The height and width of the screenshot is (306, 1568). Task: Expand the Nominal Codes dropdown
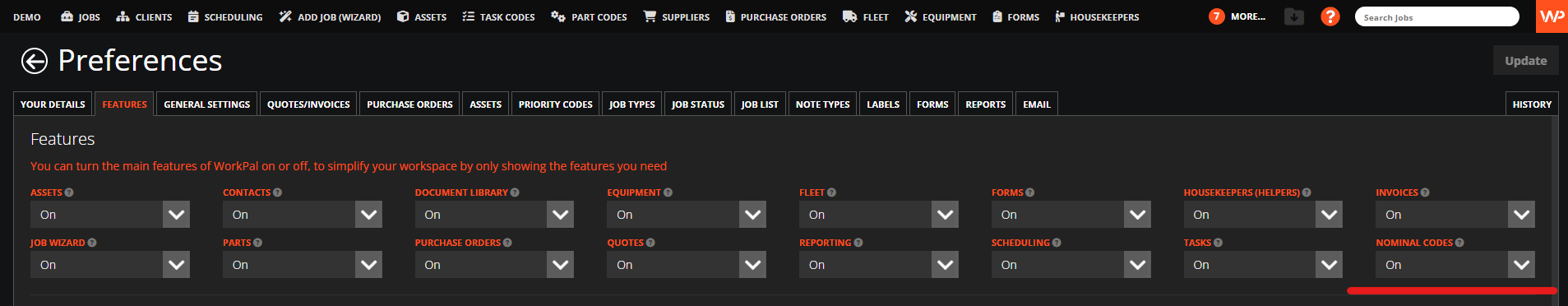[x=1455, y=265]
